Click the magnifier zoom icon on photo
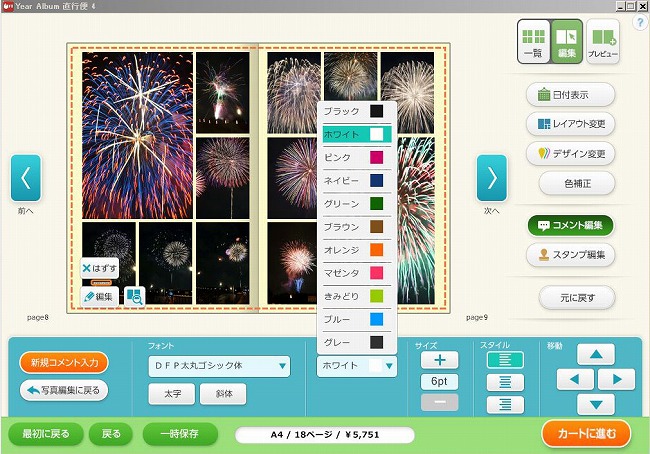 click(x=134, y=295)
